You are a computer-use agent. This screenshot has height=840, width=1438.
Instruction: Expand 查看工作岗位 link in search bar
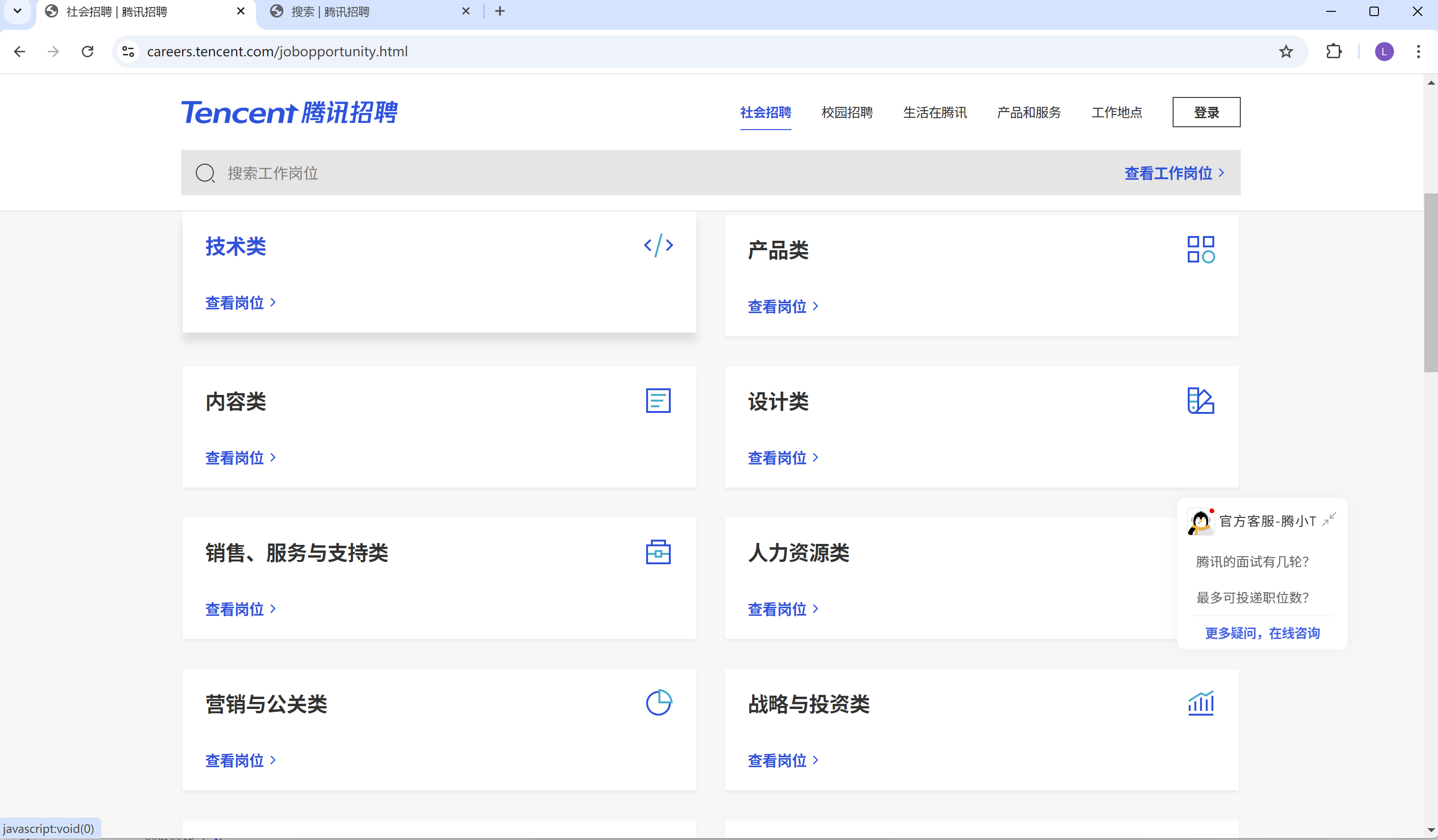coord(1174,173)
